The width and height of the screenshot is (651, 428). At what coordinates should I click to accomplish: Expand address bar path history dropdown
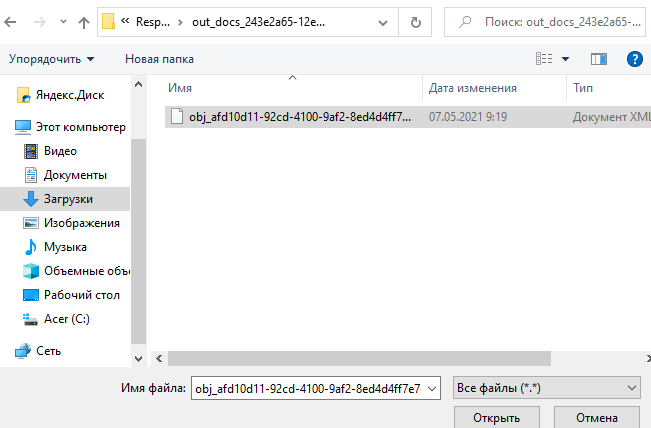point(380,21)
